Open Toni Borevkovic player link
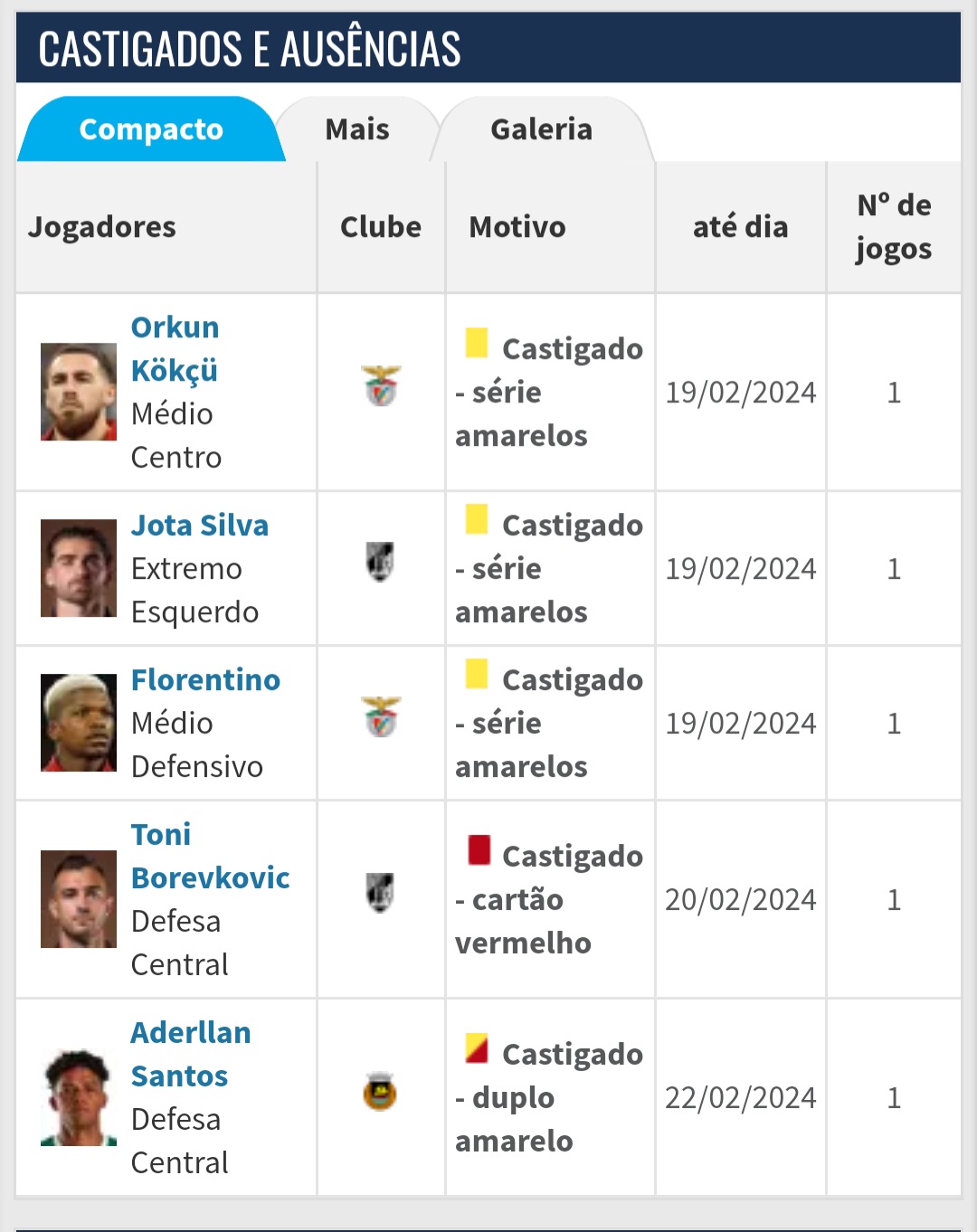Viewport: 977px width, 1232px height. pos(211,857)
